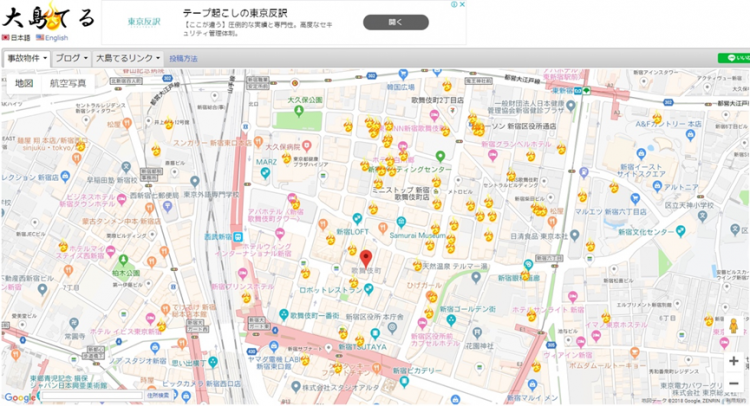Click the 東京外語専門学校 map pin
Image resolution: width=750 pixels, height=406 pixels.
(x=195, y=182)
